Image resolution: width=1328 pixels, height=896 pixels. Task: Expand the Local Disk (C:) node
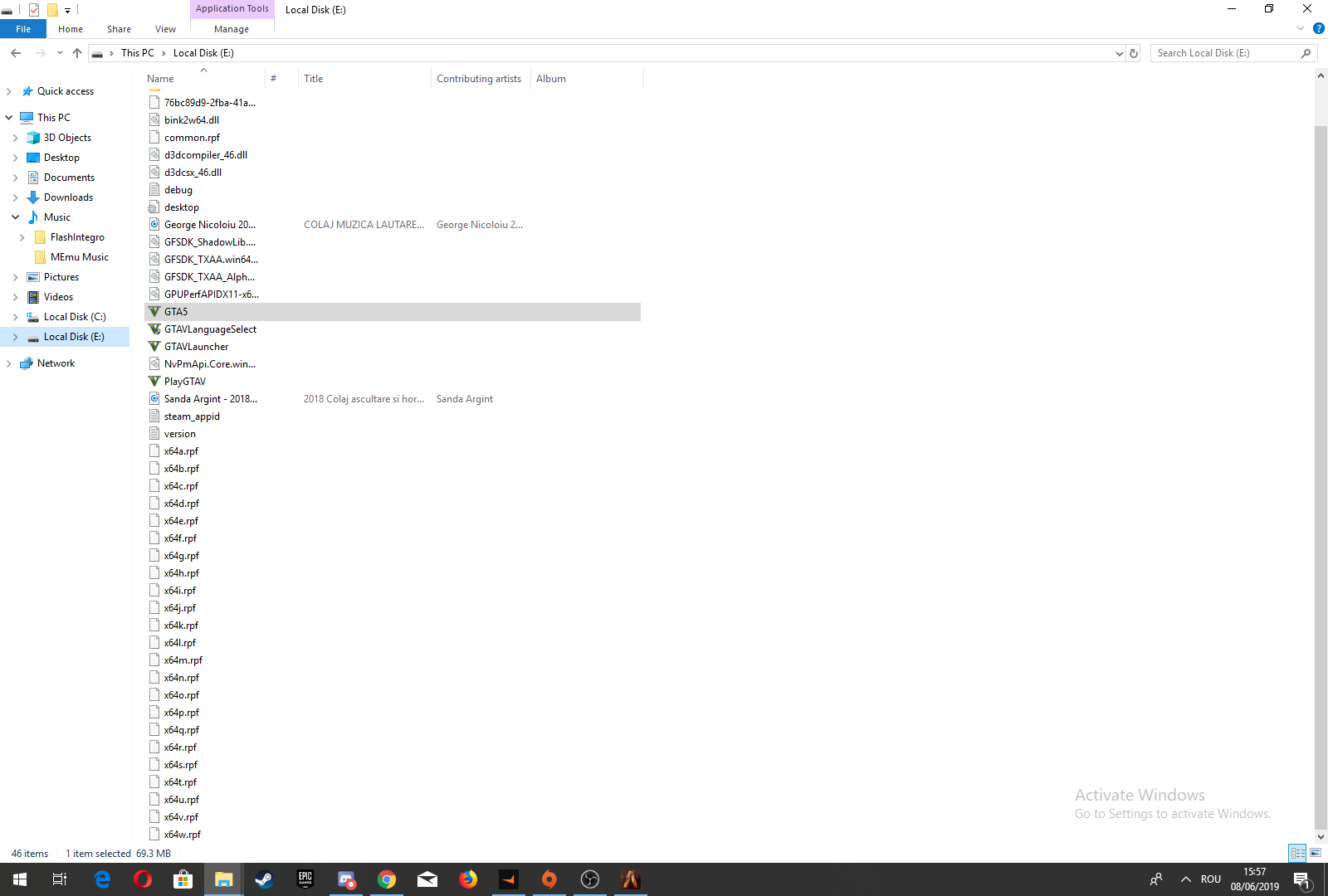16,317
